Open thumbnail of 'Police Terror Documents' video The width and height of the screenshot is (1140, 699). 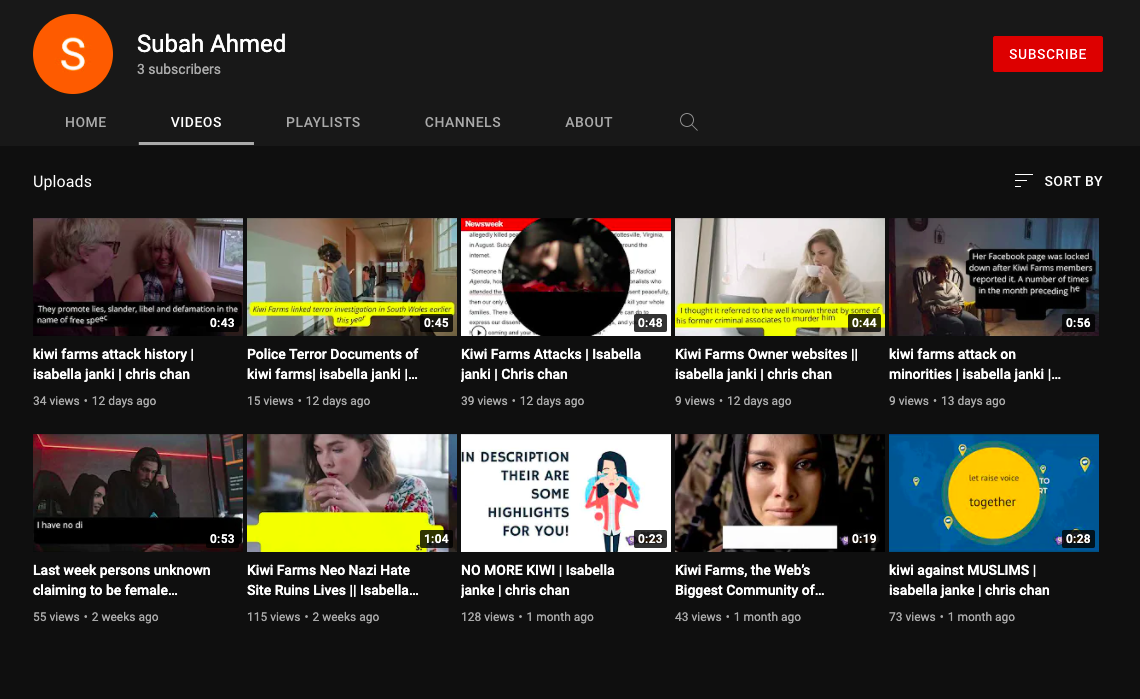click(352, 276)
